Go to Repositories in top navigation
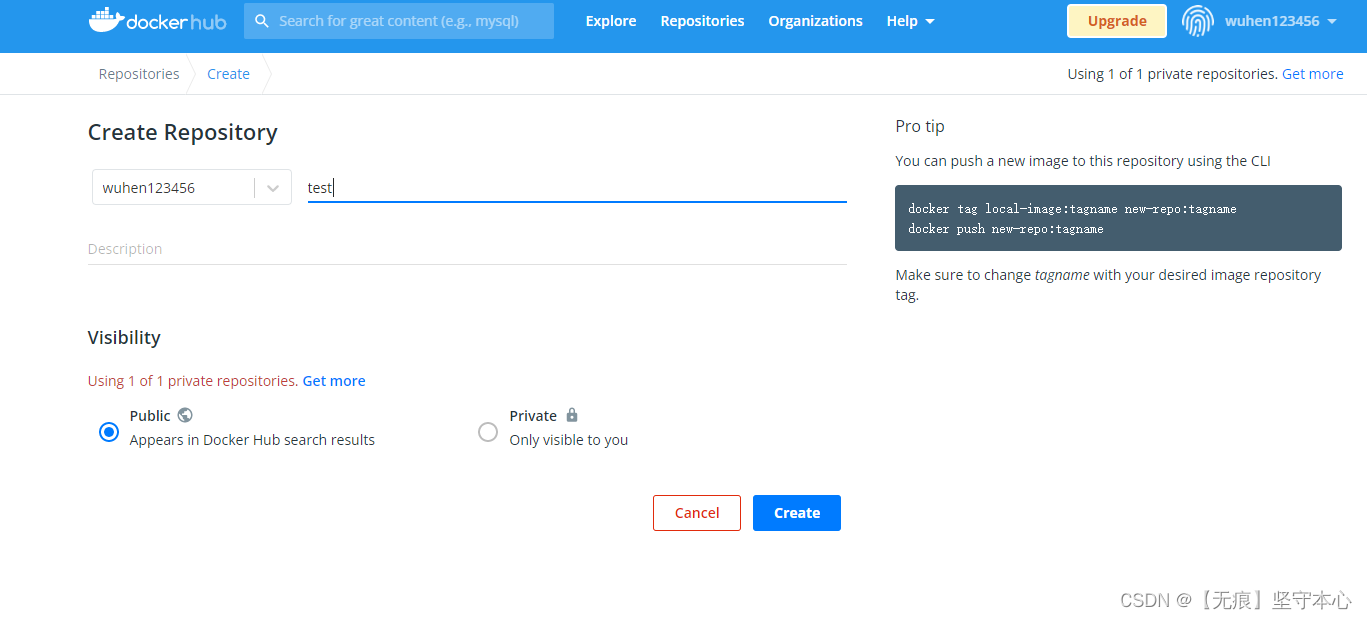The height and width of the screenshot is (619, 1367). pyautogui.click(x=702, y=21)
